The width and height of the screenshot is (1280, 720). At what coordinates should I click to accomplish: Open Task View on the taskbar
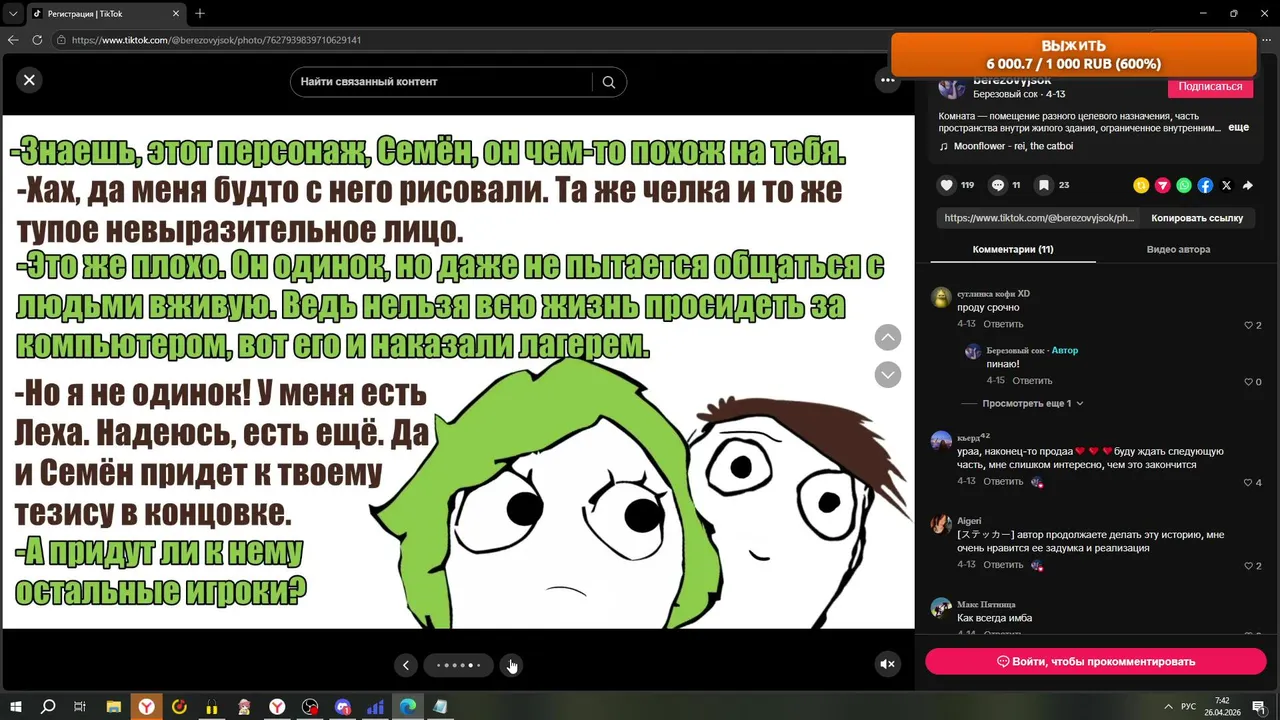[80, 706]
